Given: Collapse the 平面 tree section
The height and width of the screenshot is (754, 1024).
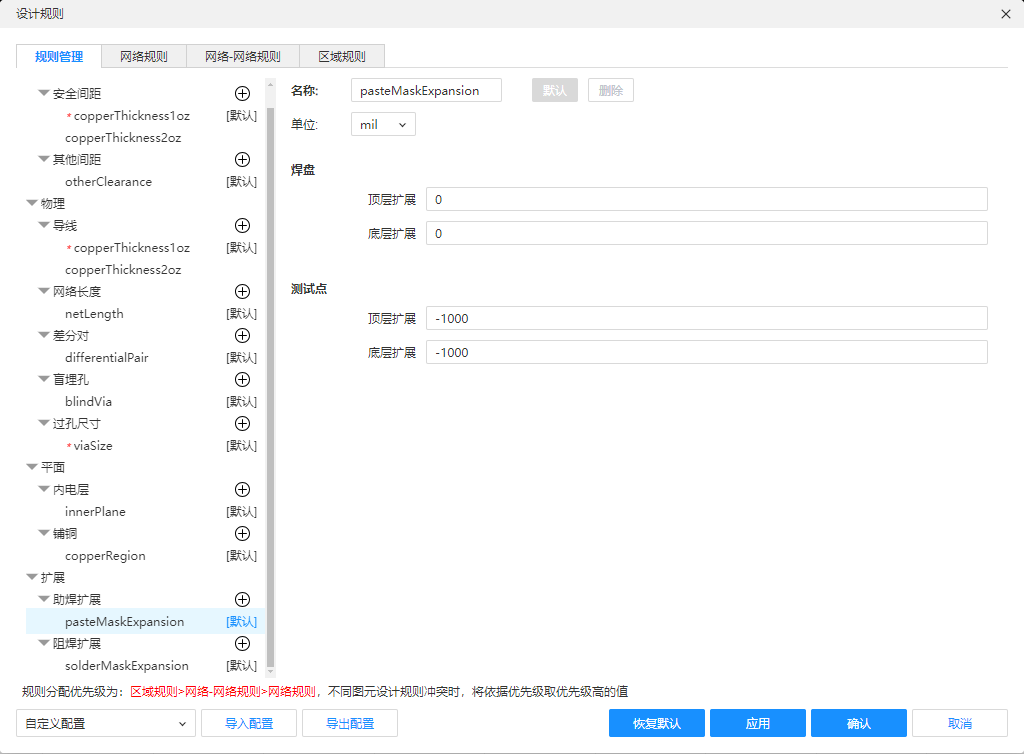Looking at the screenshot, I should pyautogui.click(x=31, y=467).
